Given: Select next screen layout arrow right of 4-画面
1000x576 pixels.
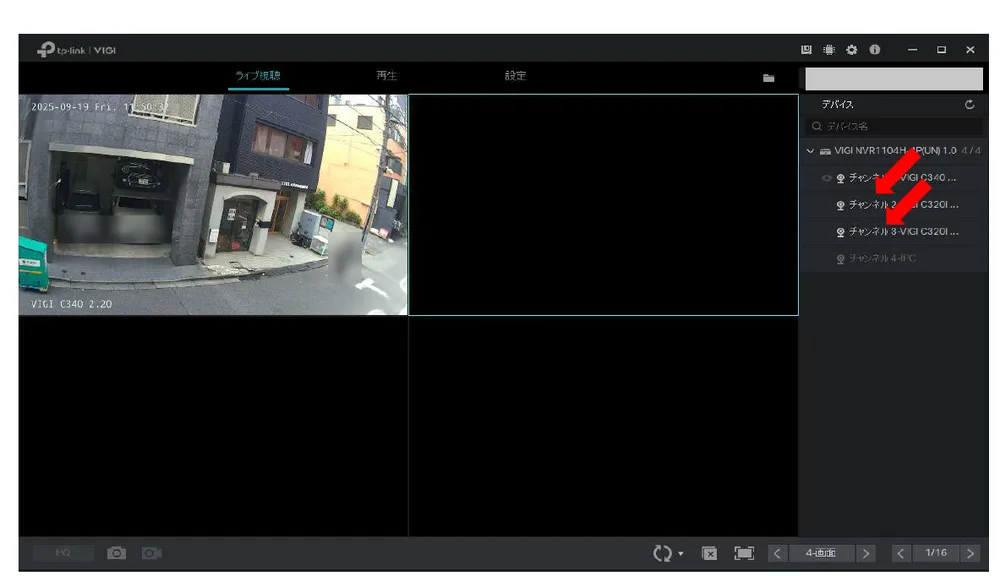Looking at the screenshot, I should (865, 553).
